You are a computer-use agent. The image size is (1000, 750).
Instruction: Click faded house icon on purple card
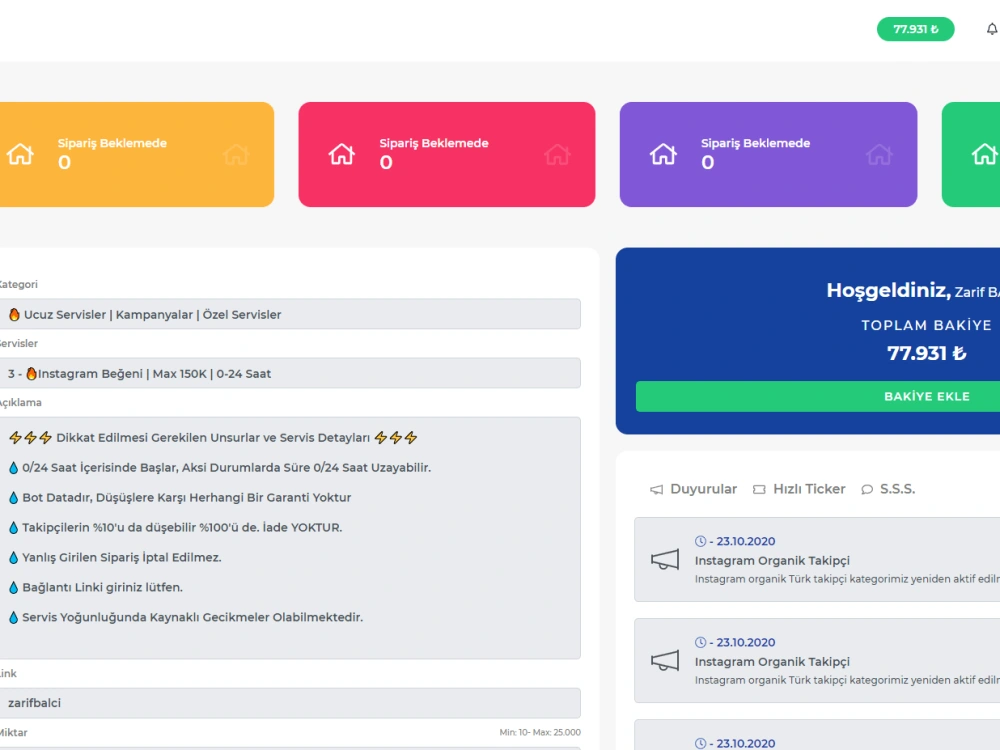[879, 154]
